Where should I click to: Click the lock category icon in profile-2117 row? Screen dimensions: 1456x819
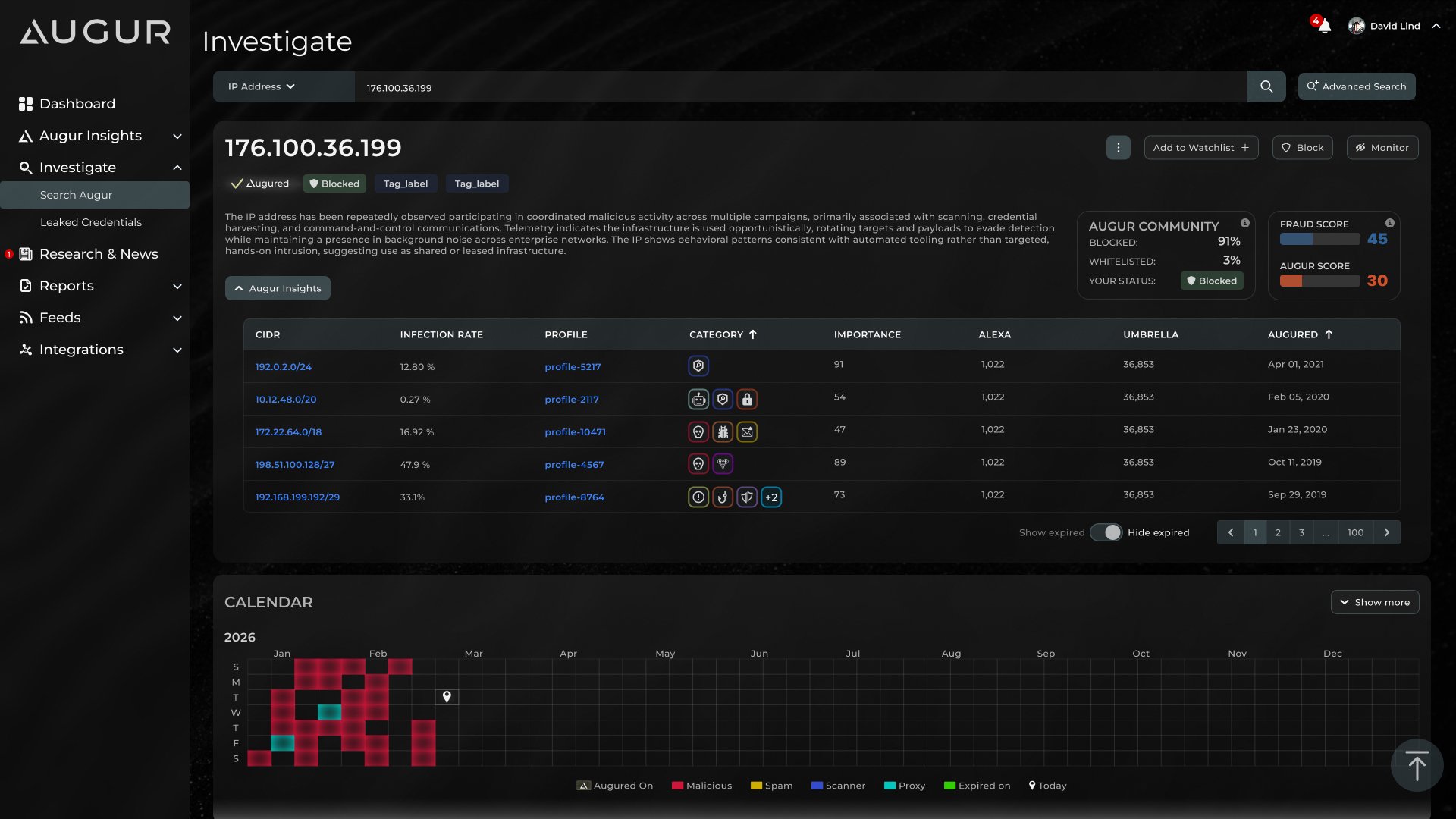[x=747, y=399]
